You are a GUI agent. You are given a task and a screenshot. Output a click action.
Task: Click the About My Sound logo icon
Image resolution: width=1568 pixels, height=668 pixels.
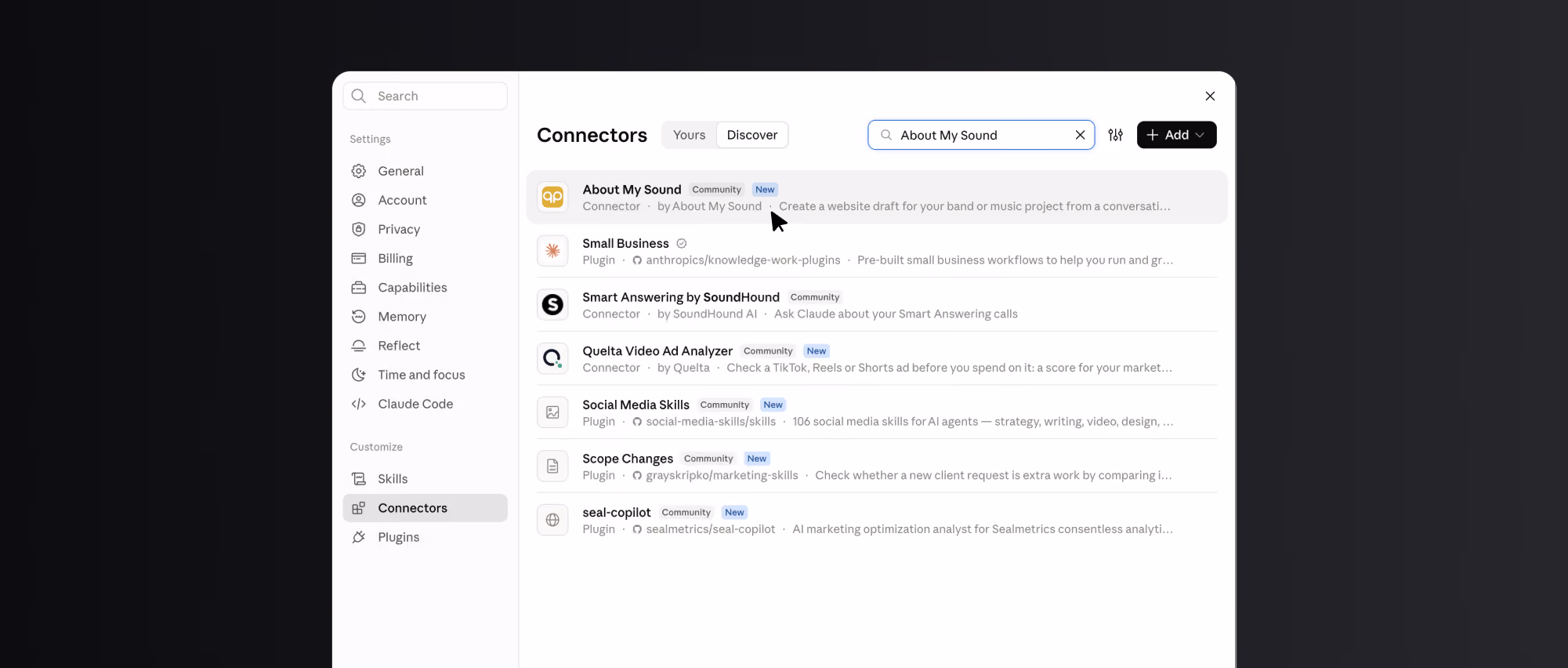pos(552,197)
